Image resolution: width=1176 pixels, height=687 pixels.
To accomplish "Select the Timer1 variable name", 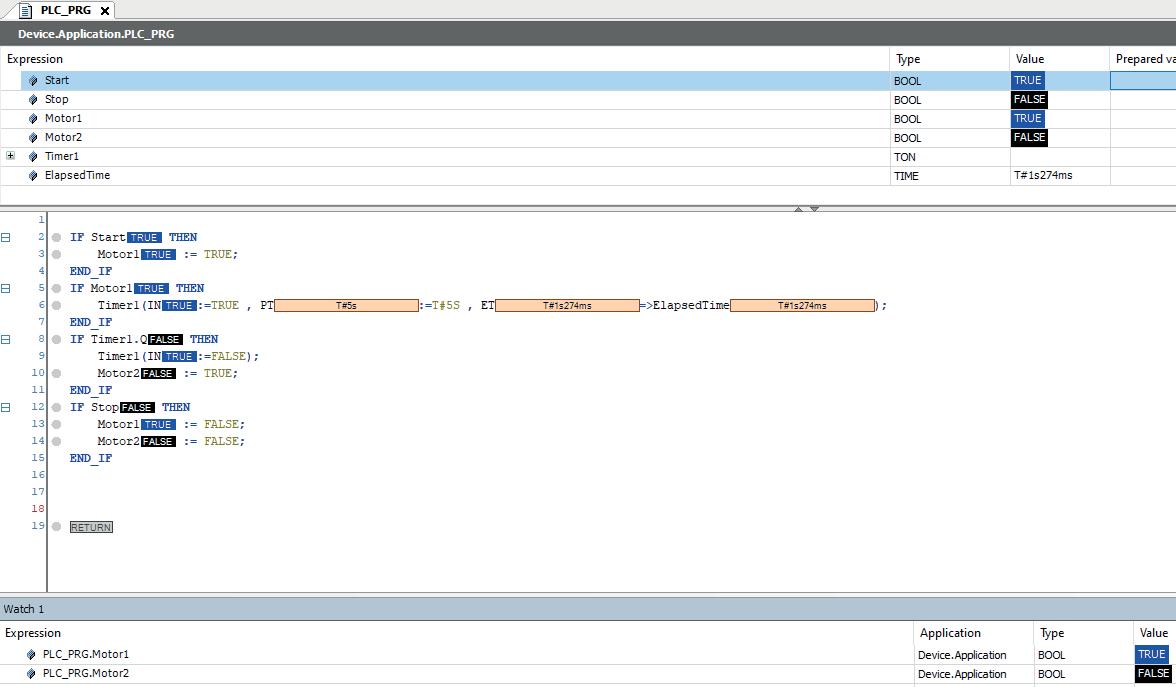I will point(62,156).
